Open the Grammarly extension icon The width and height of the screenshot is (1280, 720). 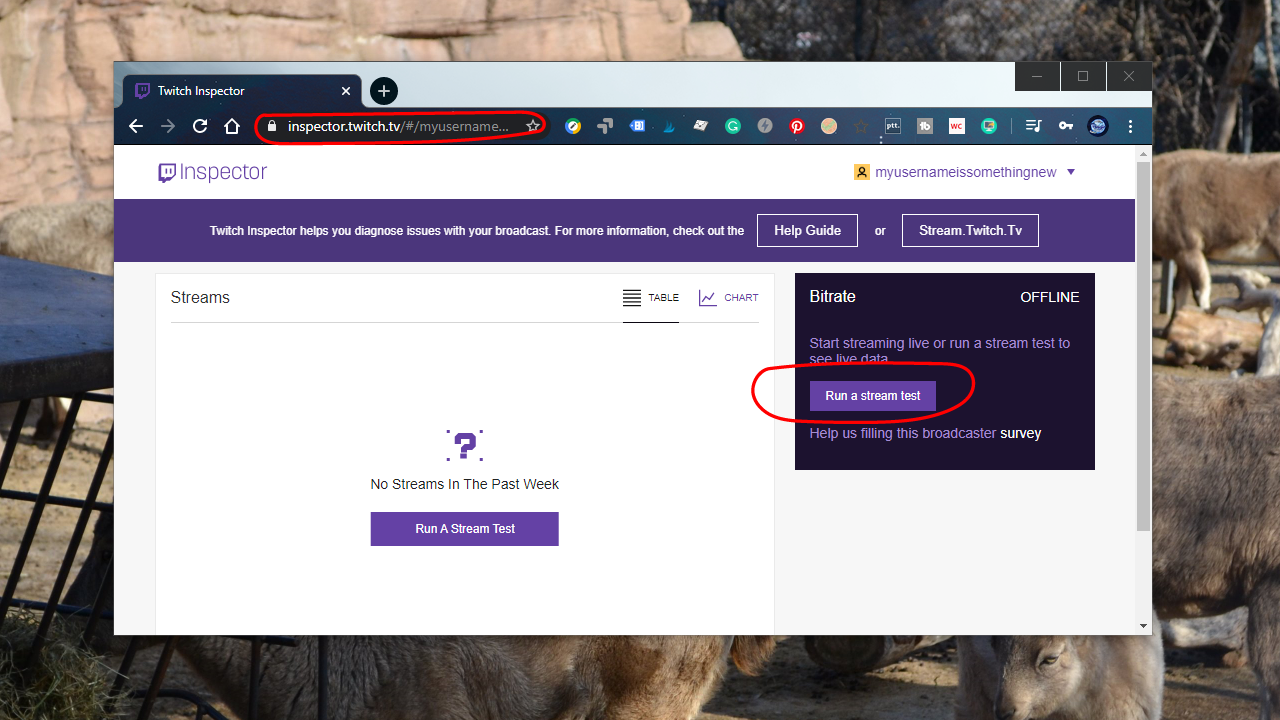[733, 126]
